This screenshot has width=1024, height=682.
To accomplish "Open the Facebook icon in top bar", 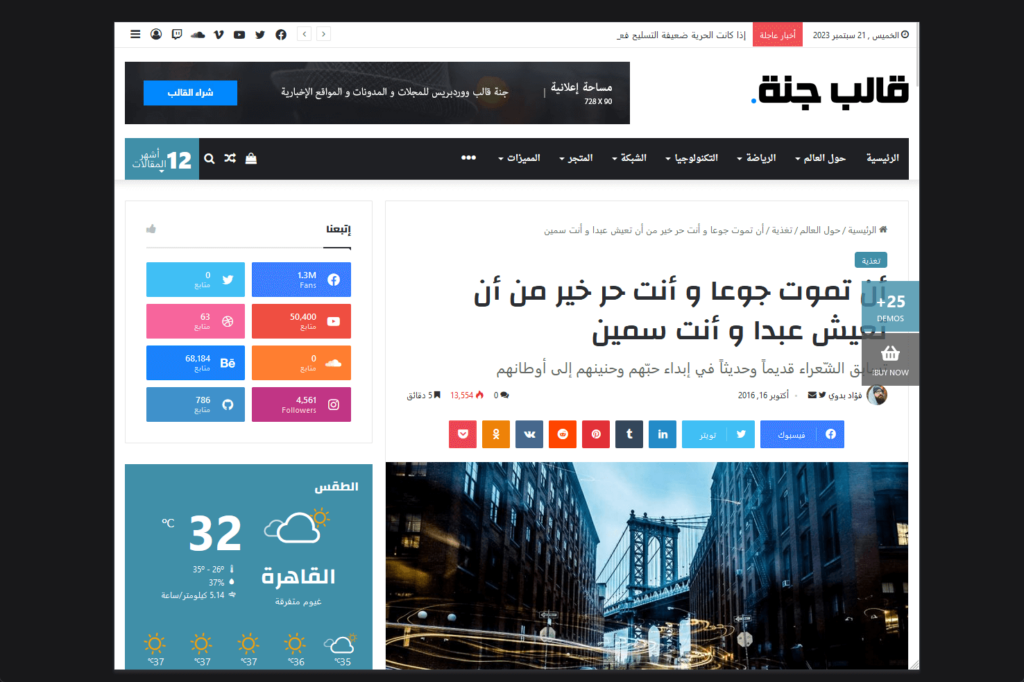I will tap(281, 35).
